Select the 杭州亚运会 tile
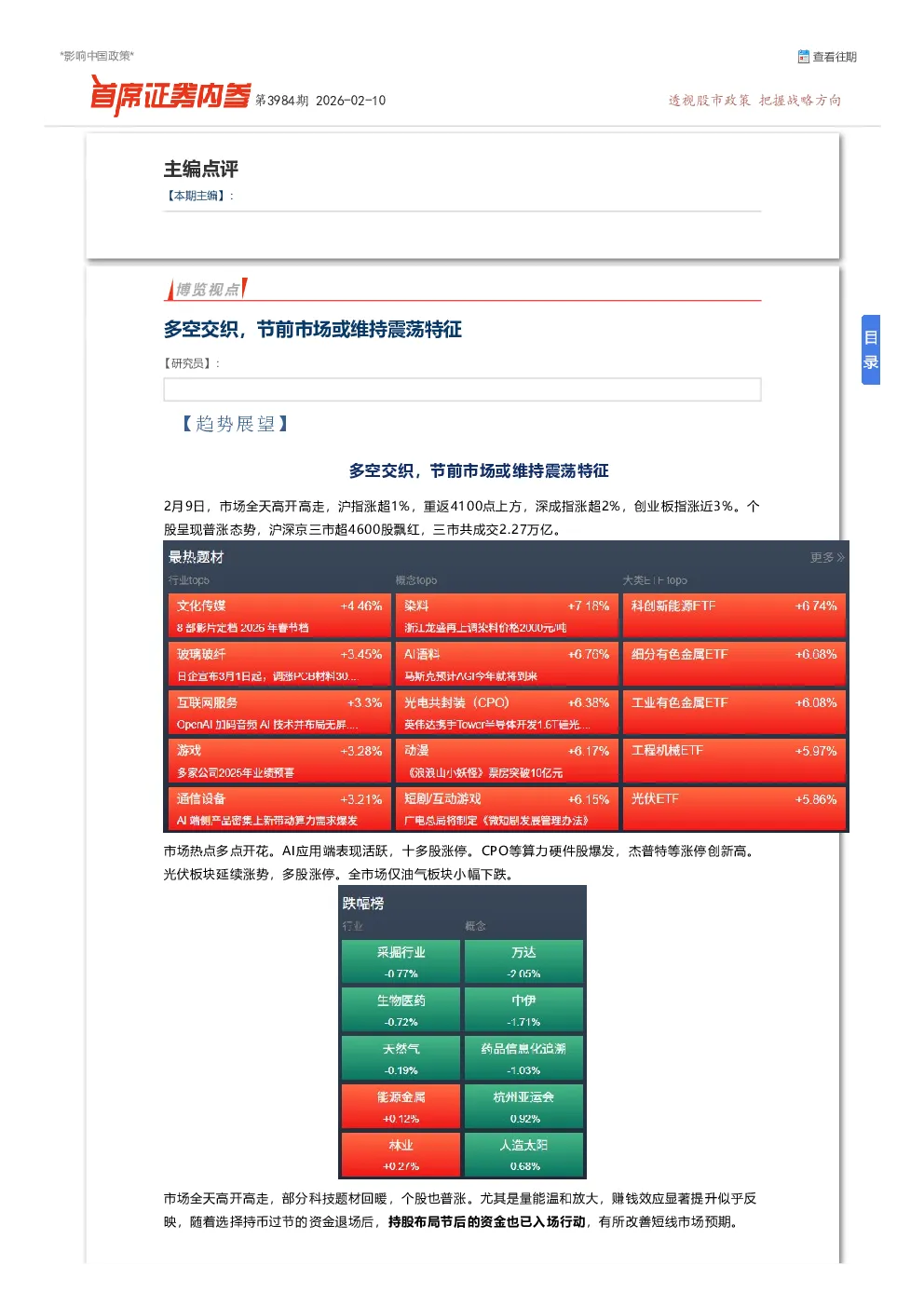 523,1107
